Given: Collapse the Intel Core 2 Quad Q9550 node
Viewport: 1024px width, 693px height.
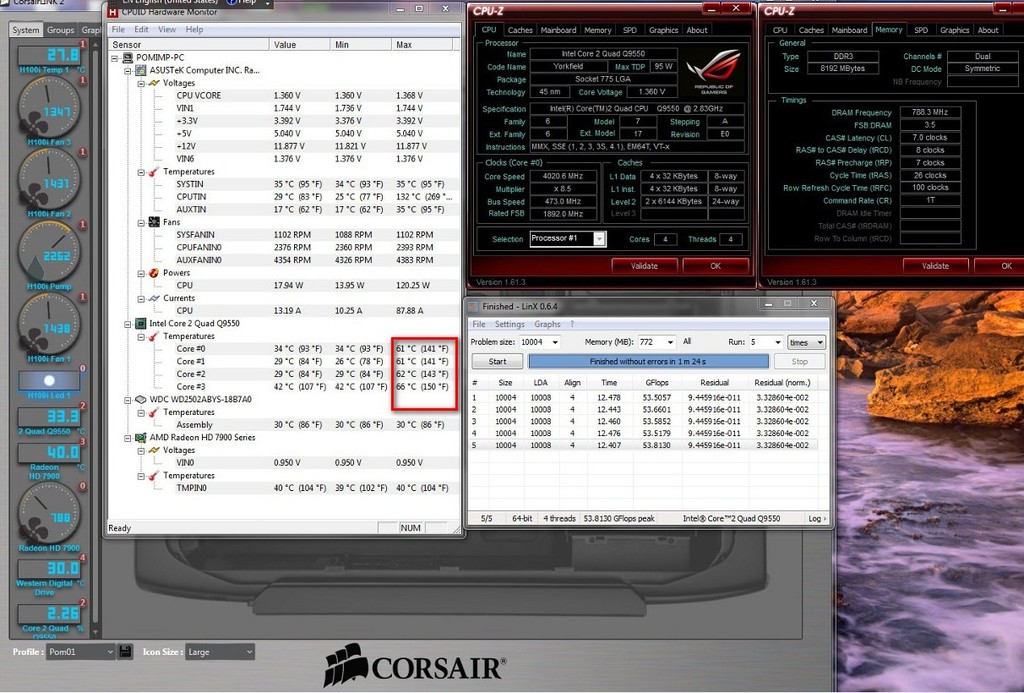Looking at the screenshot, I should (x=128, y=324).
